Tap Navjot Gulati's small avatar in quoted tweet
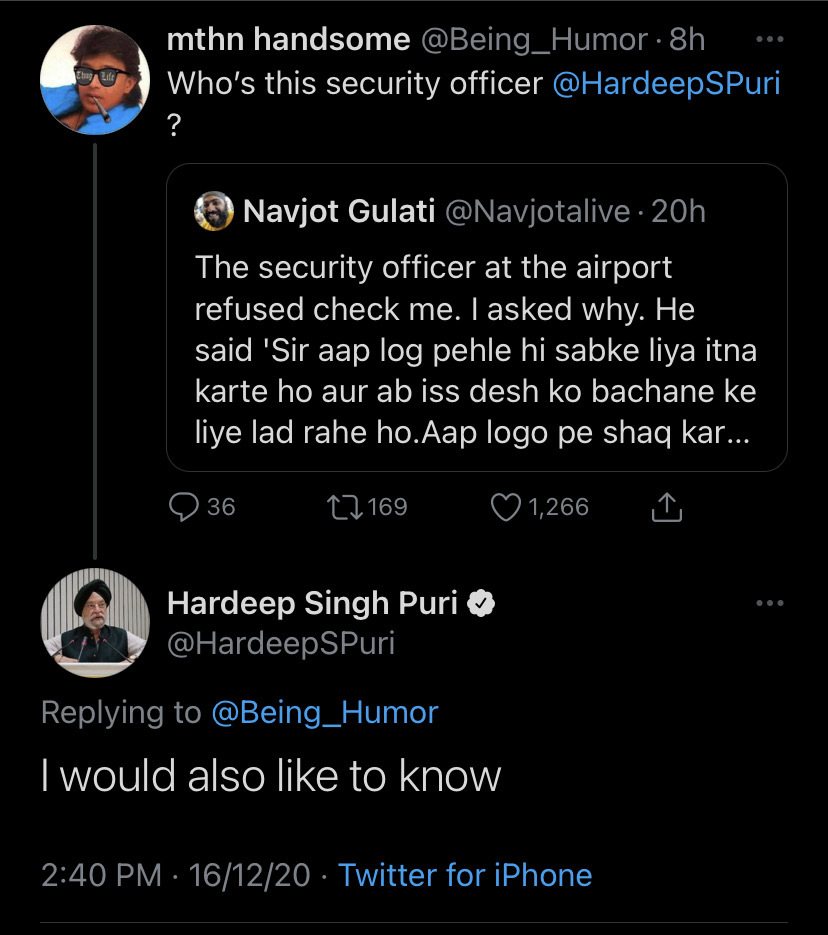Viewport: 828px width, 935px height. click(214, 211)
